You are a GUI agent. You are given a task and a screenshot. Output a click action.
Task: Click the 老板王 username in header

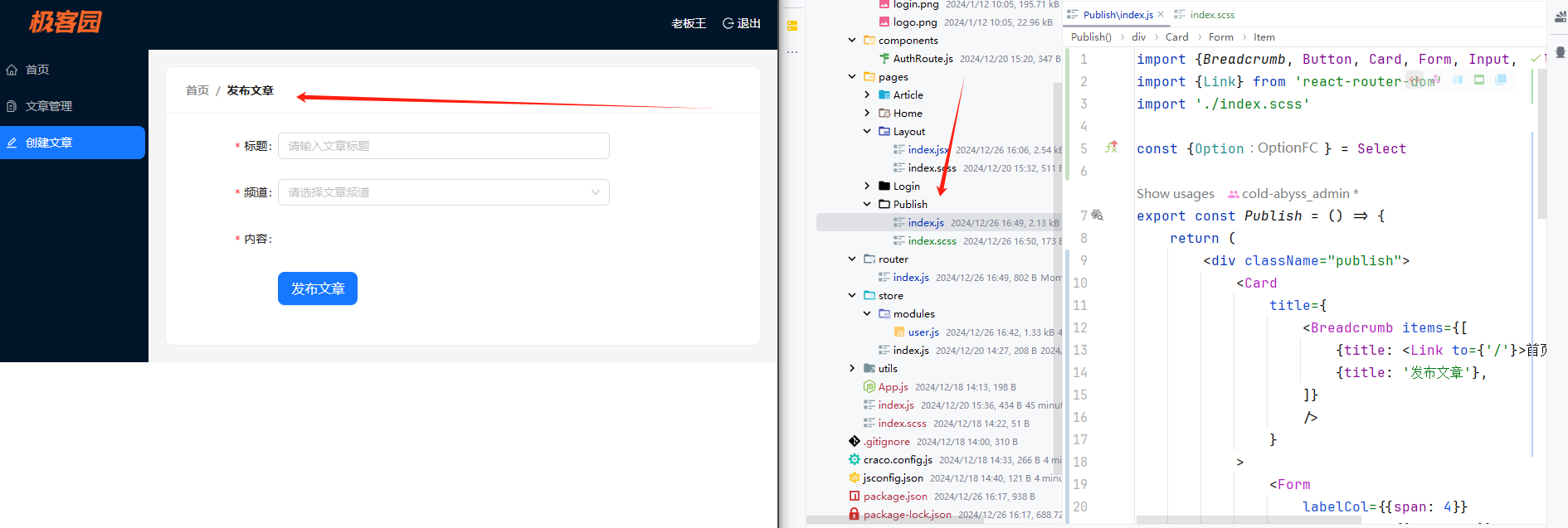tap(689, 23)
